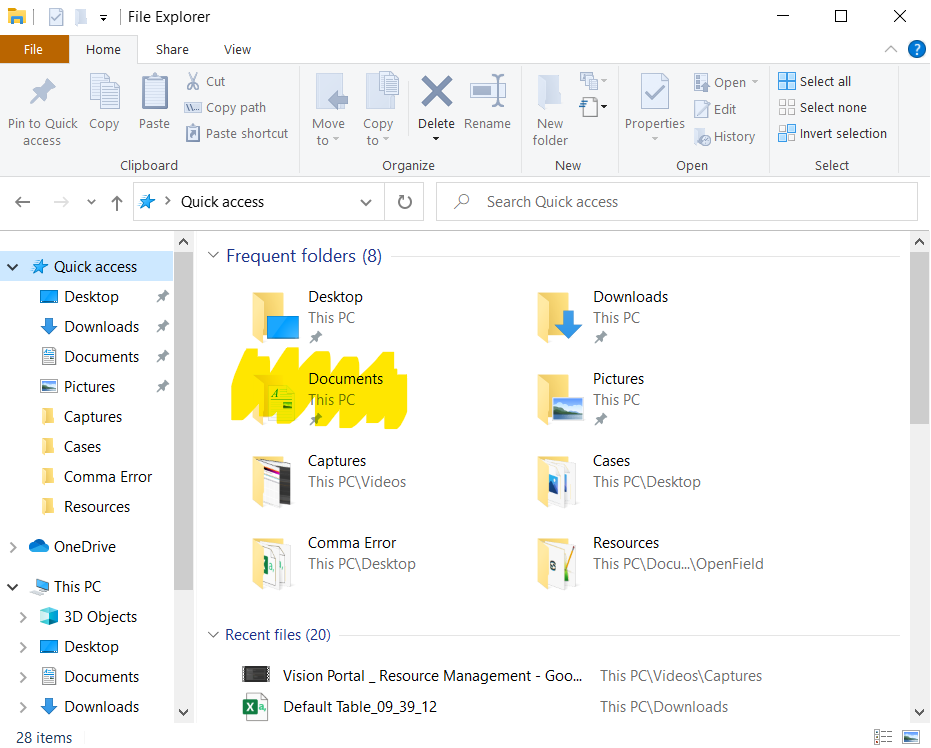The image size is (931, 748).
Task: Click the Paste clipboard icon
Action: [x=154, y=91]
